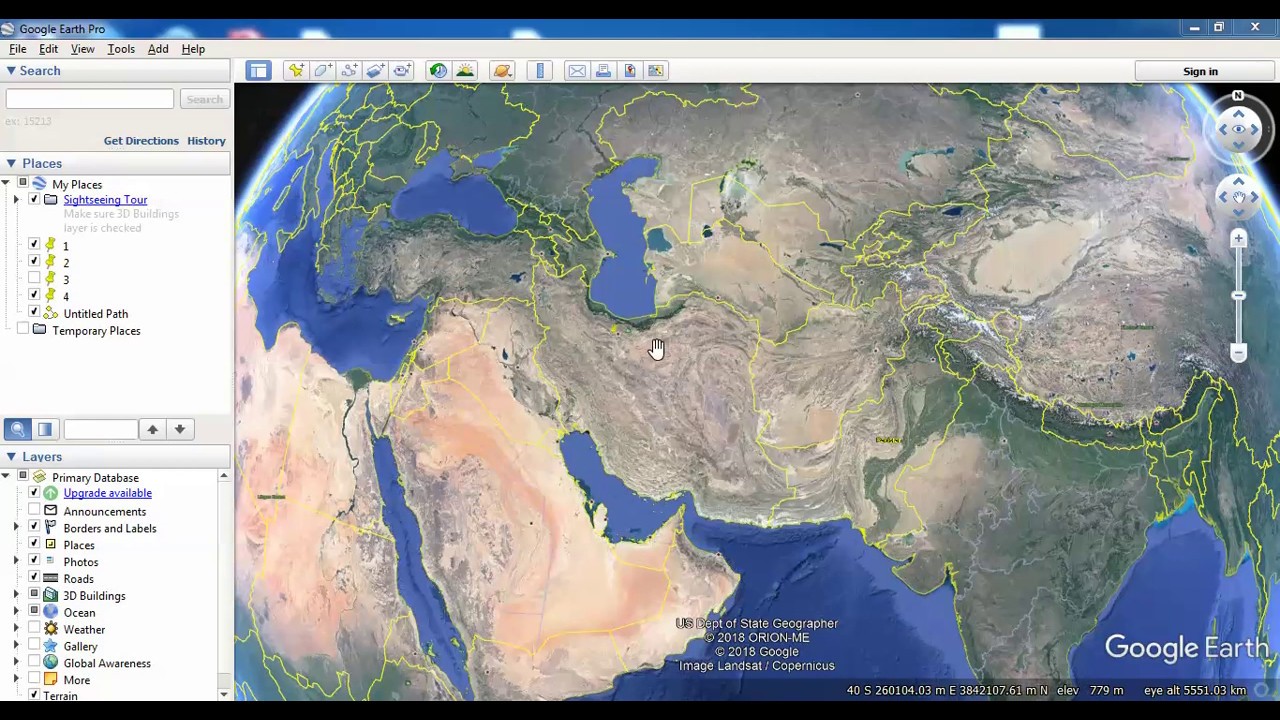Image resolution: width=1280 pixels, height=720 pixels.
Task: Collapse the Search panel
Action: (x=10, y=70)
